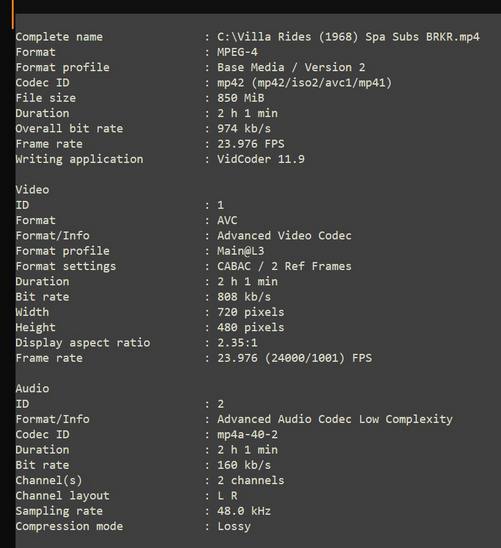Screen dimensions: 501x548
Task: Select the Advanced Video Codec text
Action: [x=284, y=236]
